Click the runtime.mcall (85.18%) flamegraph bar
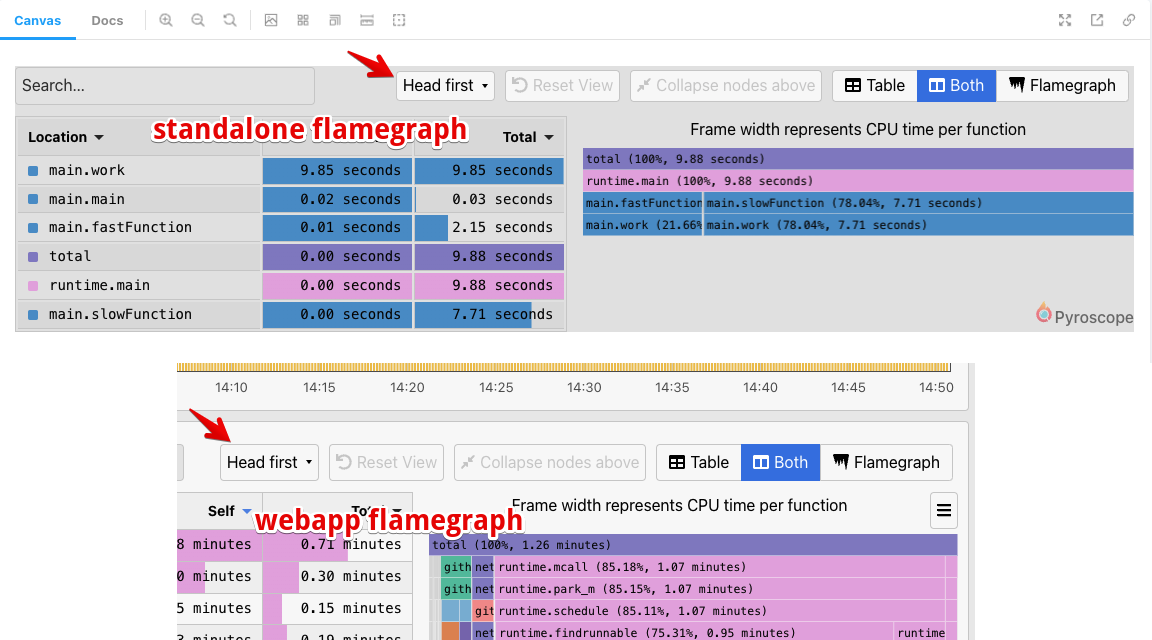The width and height of the screenshot is (1152, 640). pos(720,567)
